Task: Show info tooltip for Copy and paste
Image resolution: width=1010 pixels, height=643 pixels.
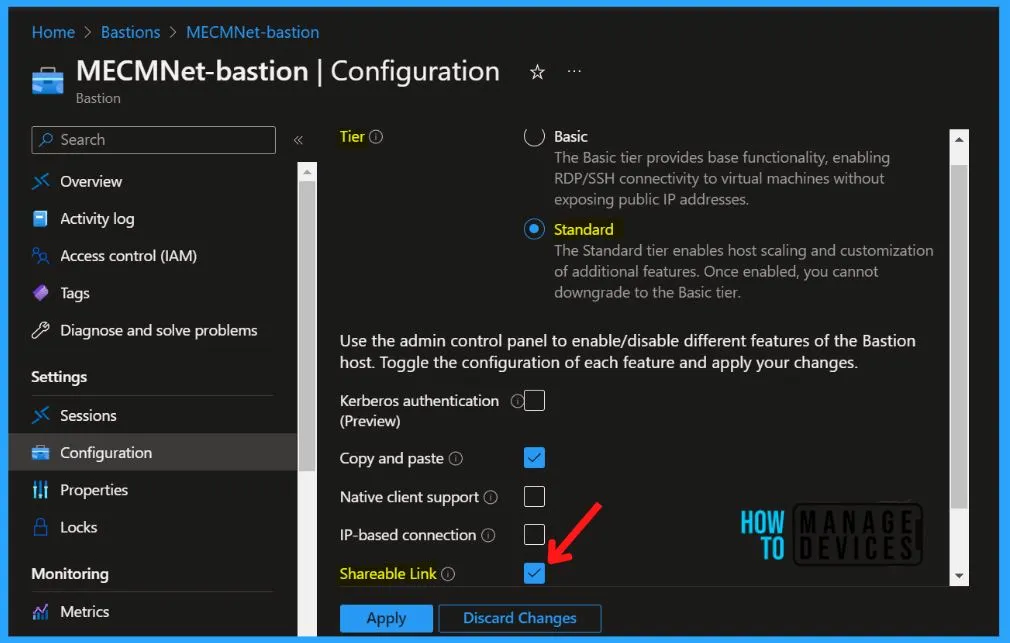Action: (x=455, y=459)
